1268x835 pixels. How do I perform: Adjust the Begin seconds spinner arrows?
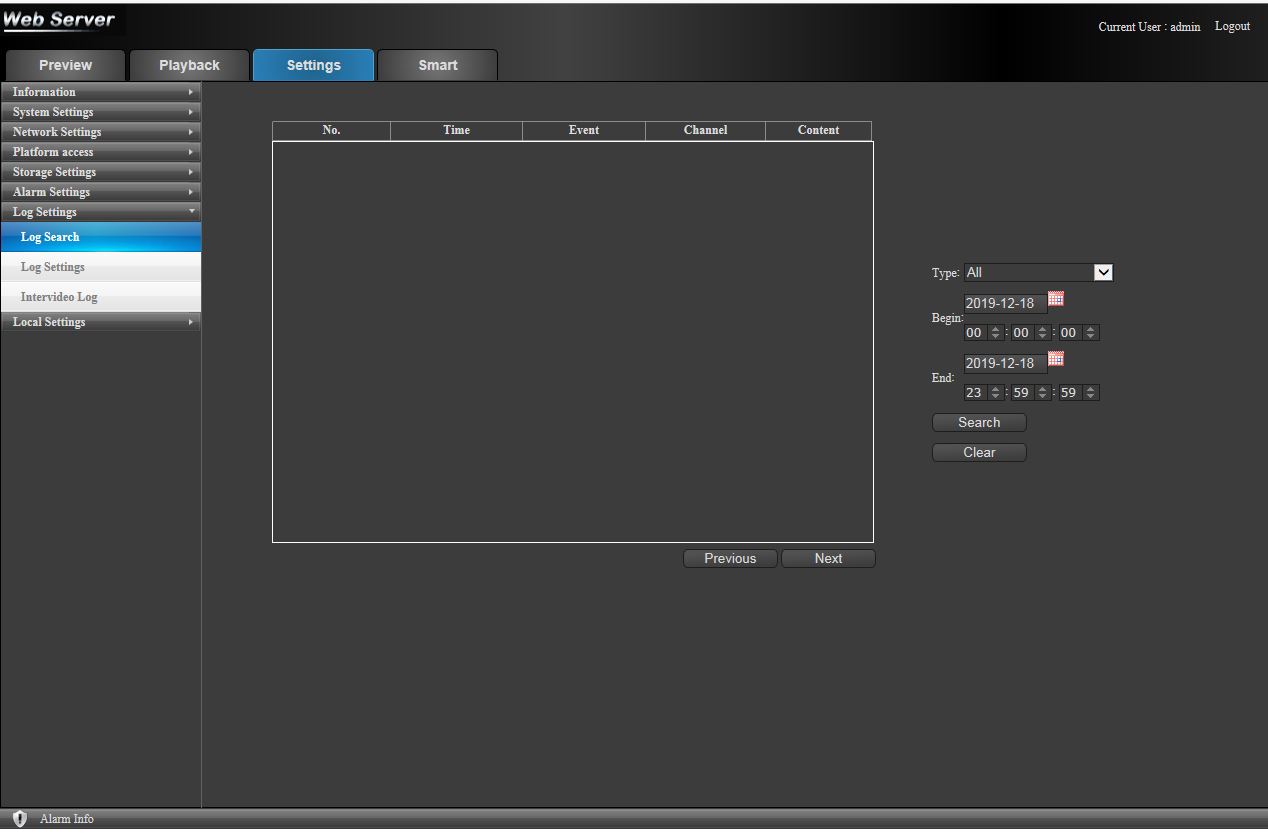1090,333
